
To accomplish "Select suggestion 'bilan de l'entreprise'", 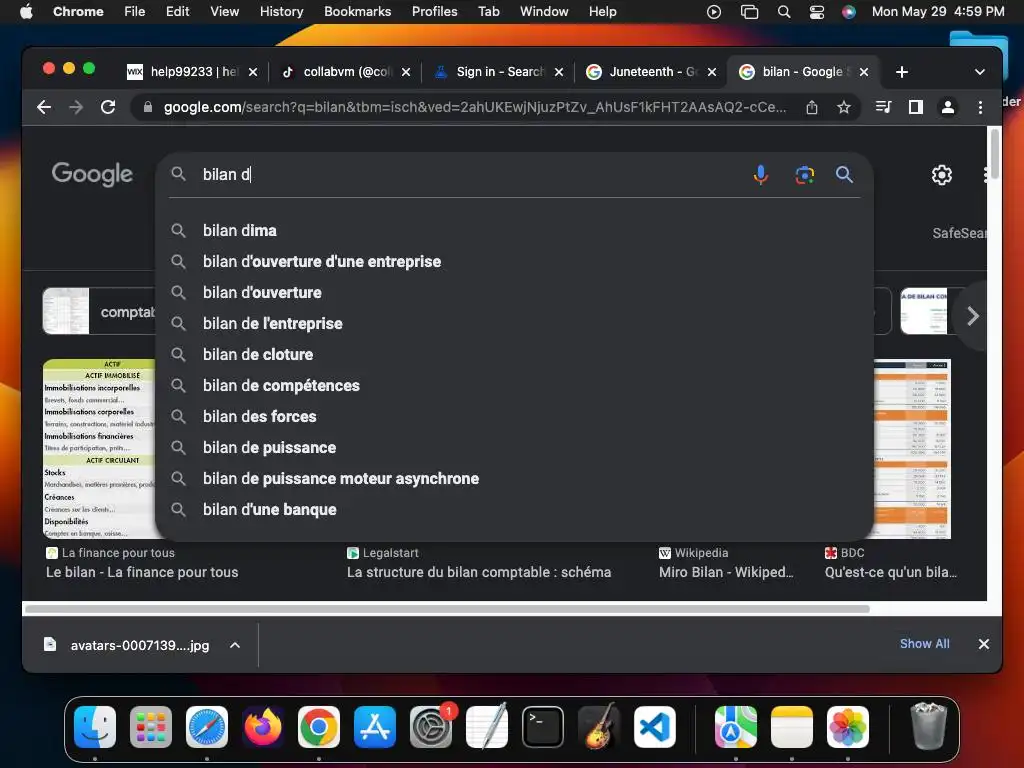I will pos(515,323).
